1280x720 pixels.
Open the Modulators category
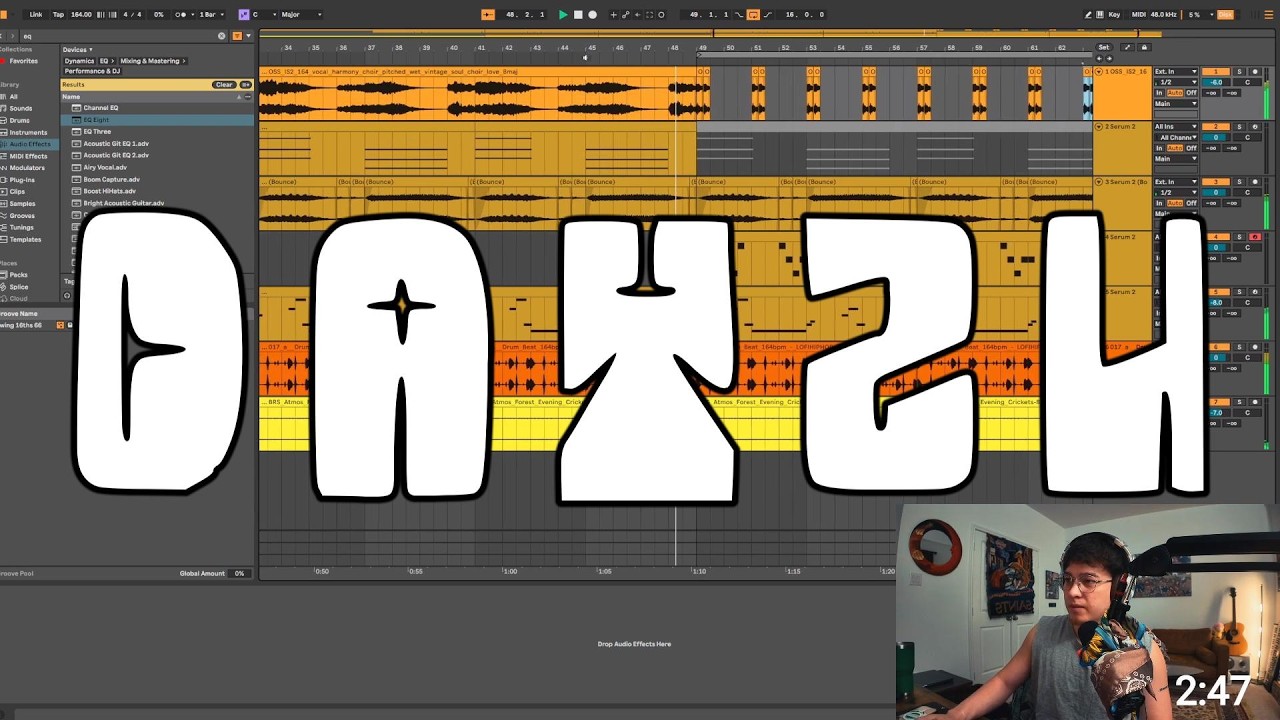27,168
